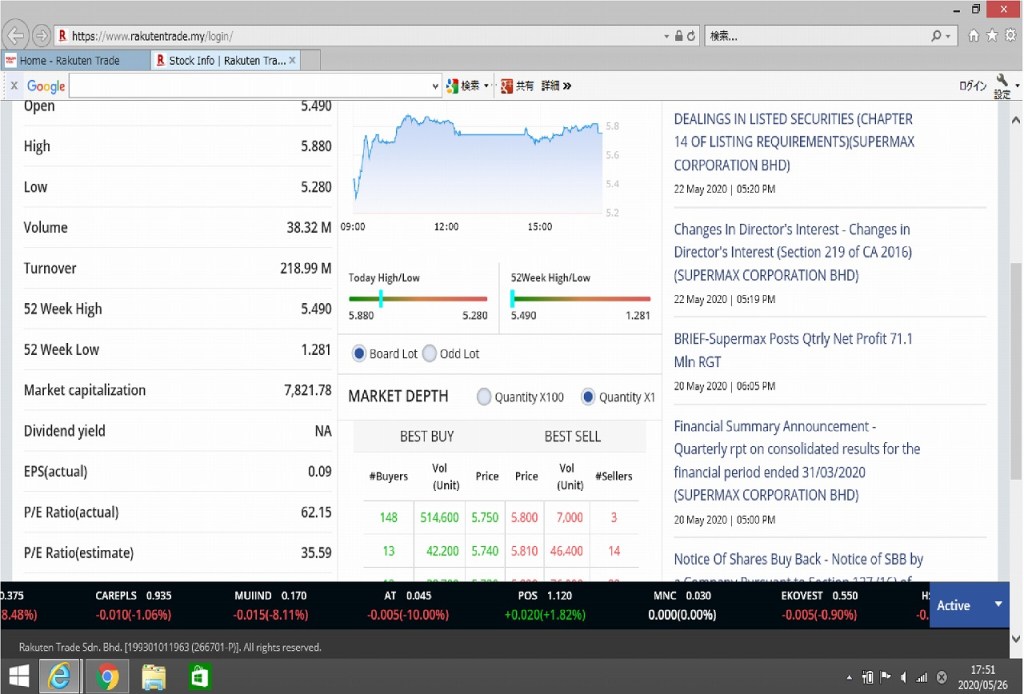The width and height of the screenshot is (1024, 694).
Task: Select the Odd Lot radio button
Action: [430, 354]
